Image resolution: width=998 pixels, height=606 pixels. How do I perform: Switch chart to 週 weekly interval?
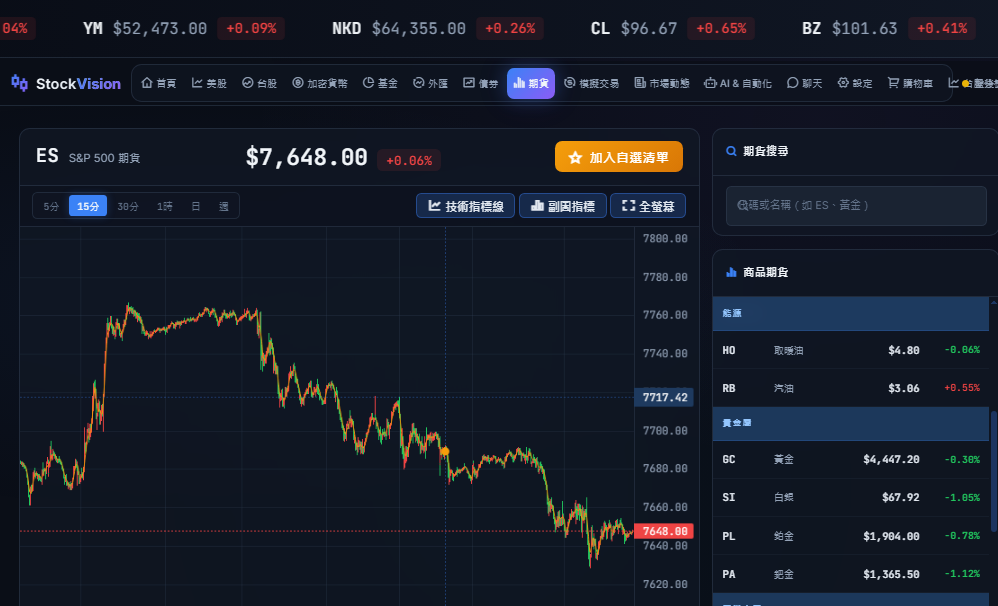click(223, 206)
